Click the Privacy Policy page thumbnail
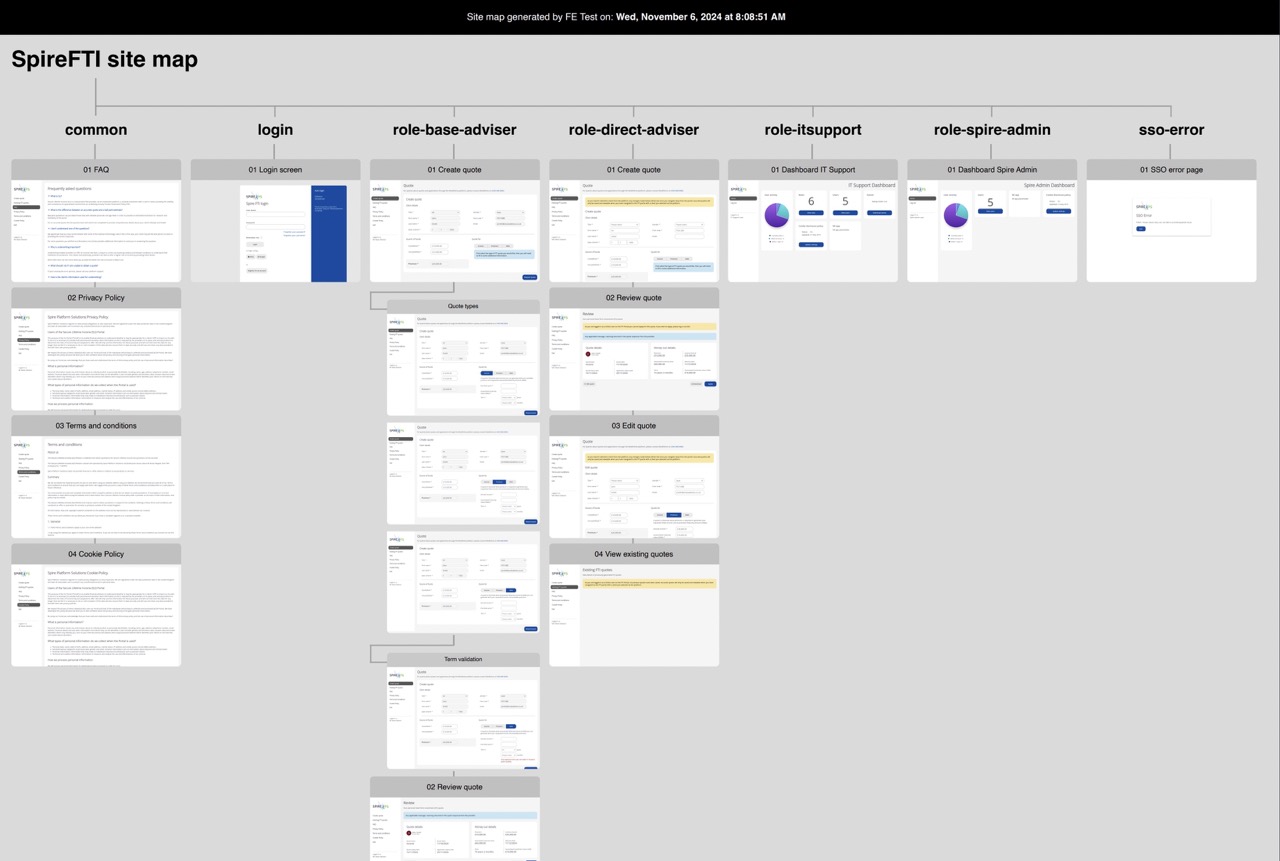Viewport: 1280px width, 861px height. coord(96,359)
